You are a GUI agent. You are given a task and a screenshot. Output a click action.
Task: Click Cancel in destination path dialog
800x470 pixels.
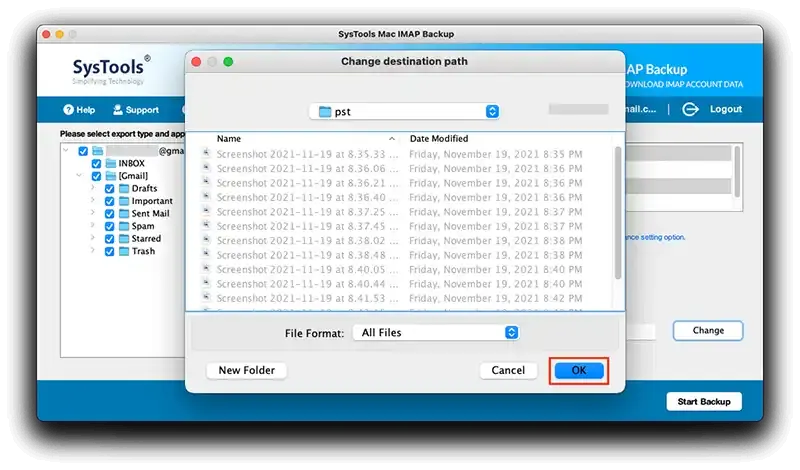[508, 370]
